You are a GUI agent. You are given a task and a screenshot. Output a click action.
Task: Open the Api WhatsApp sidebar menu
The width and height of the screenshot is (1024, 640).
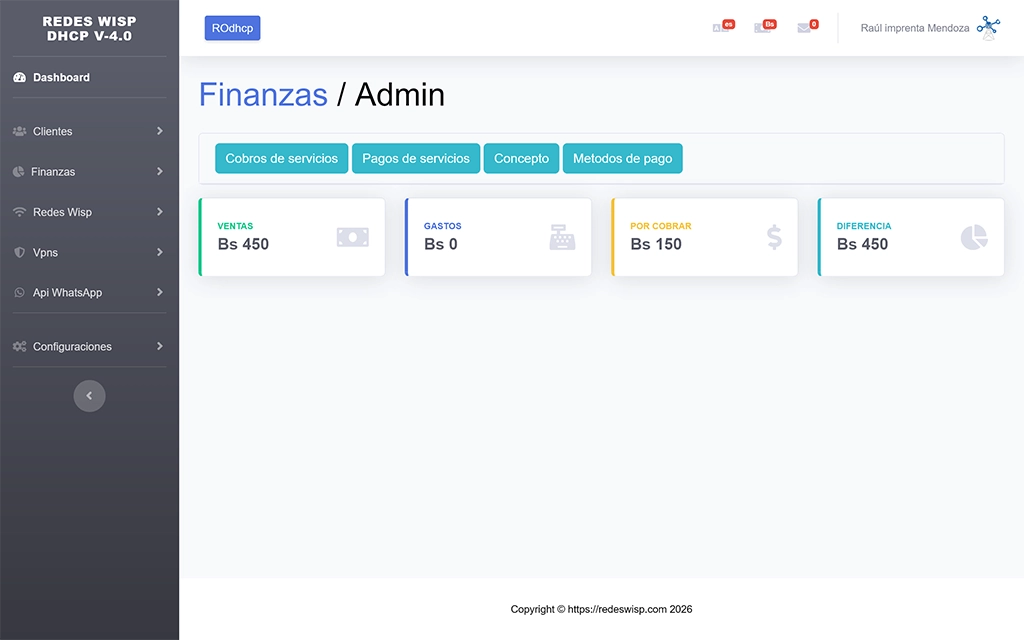tap(88, 293)
